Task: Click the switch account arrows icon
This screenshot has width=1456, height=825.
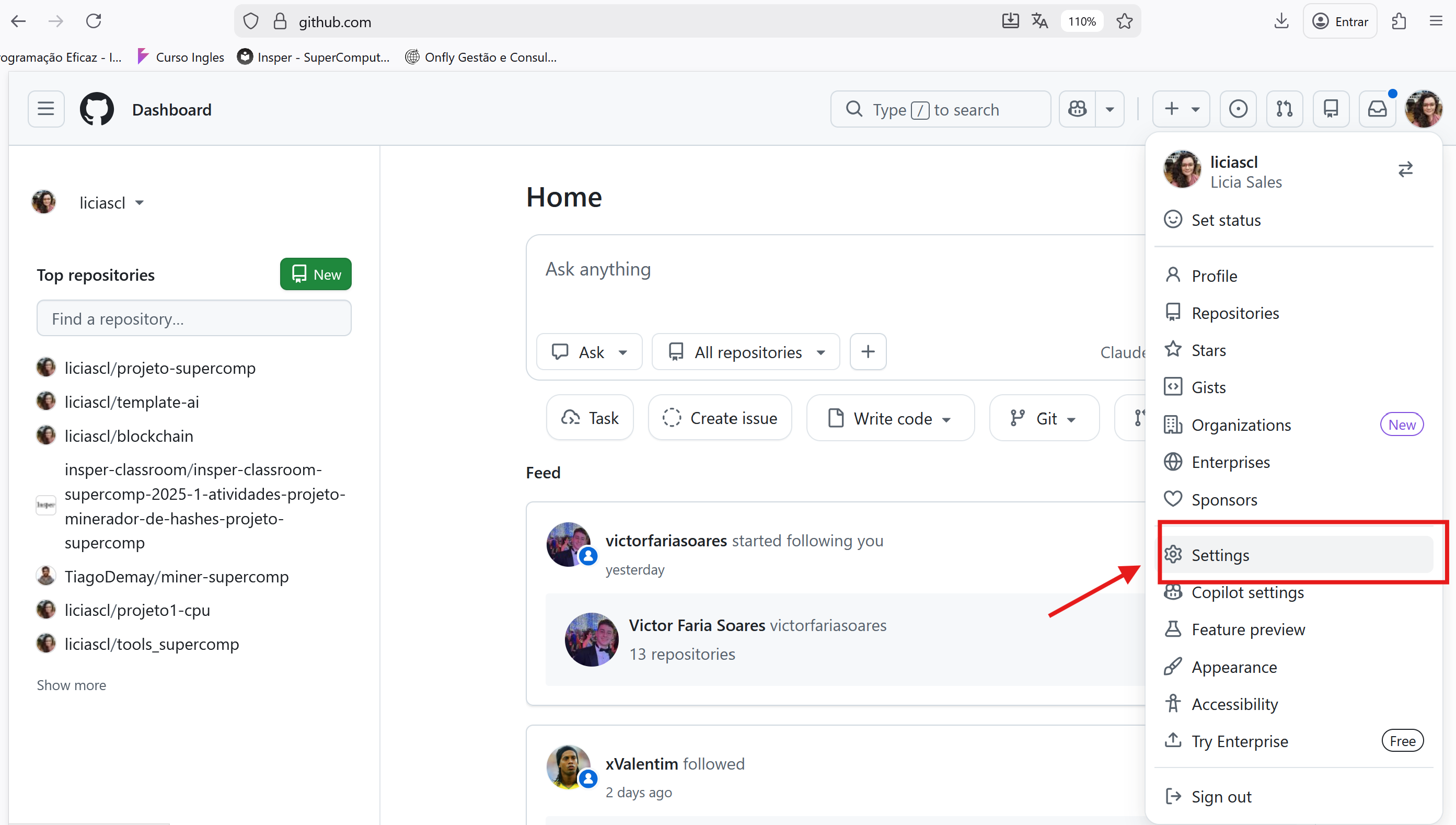Action: 1405,169
